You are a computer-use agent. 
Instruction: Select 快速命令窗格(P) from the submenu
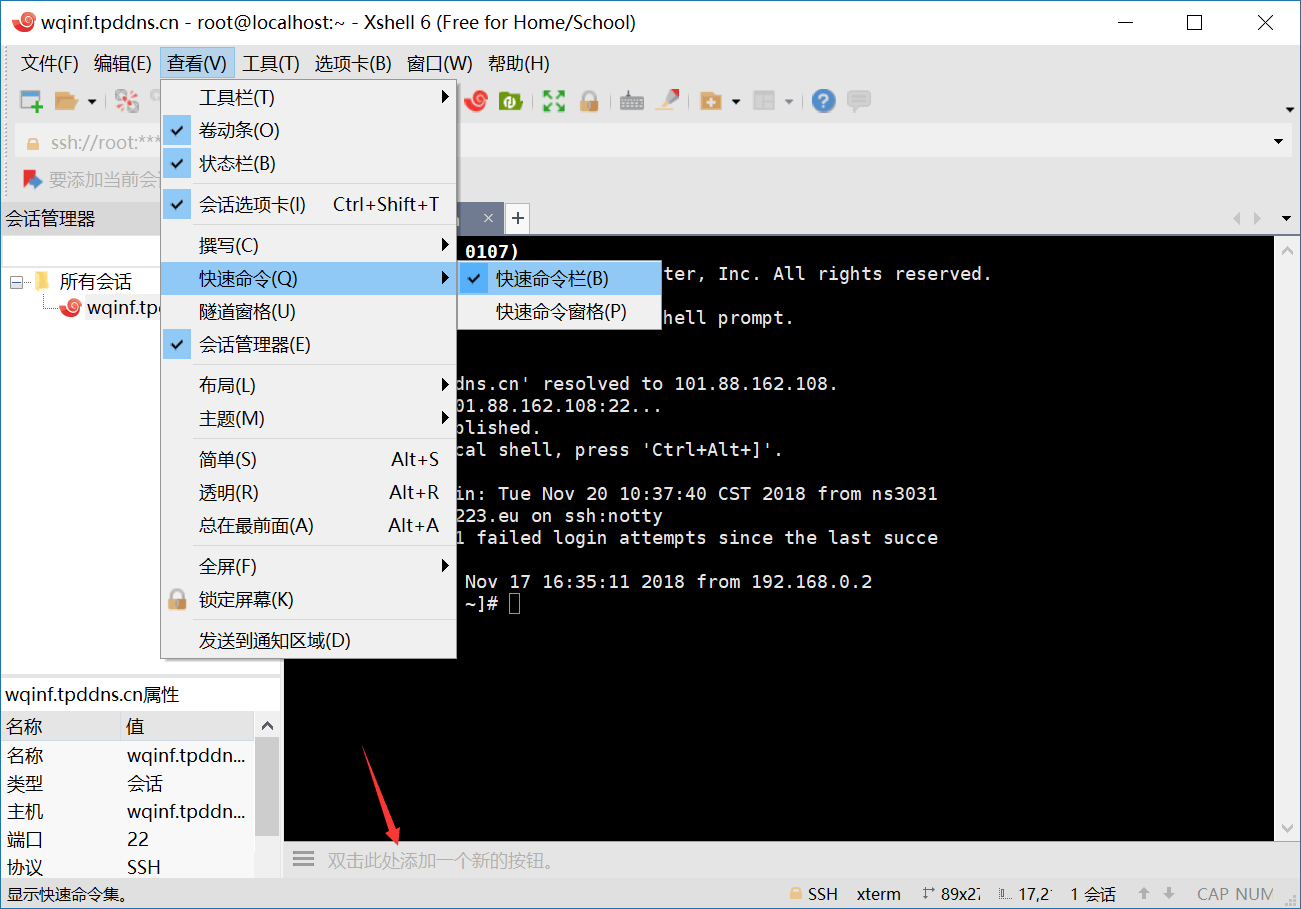pyautogui.click(x=561, y=312)
